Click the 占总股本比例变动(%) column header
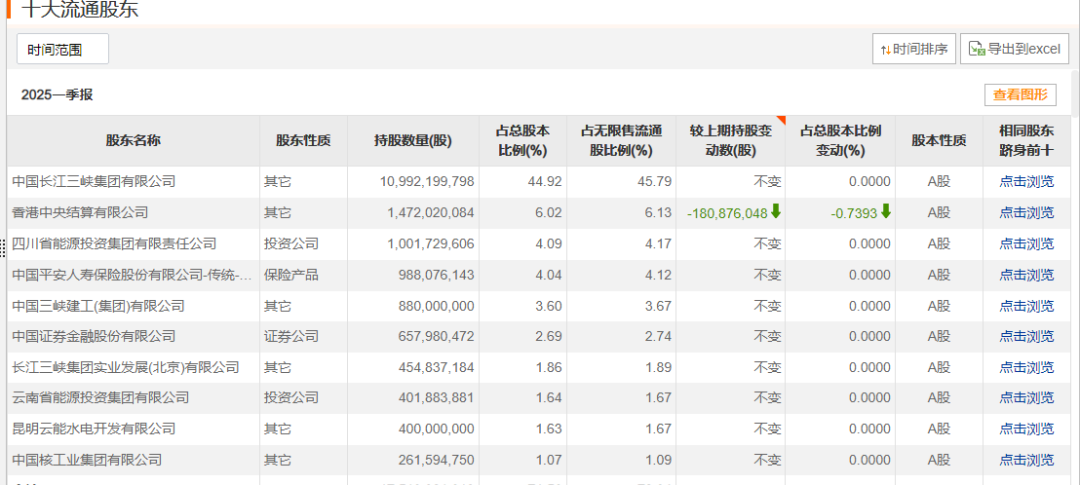The height and width of the screenshot is (485, 1080). [840, 141]
